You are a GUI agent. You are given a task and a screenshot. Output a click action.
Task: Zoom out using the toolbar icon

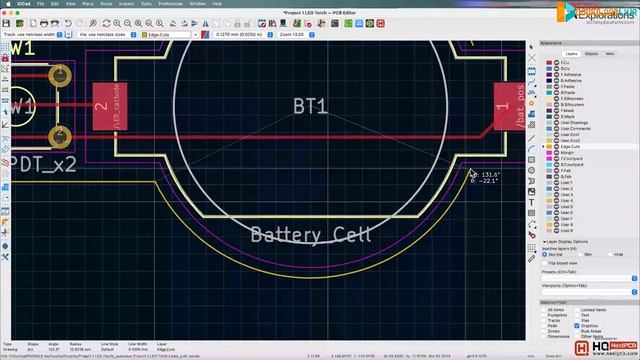(x=128, y=24)
